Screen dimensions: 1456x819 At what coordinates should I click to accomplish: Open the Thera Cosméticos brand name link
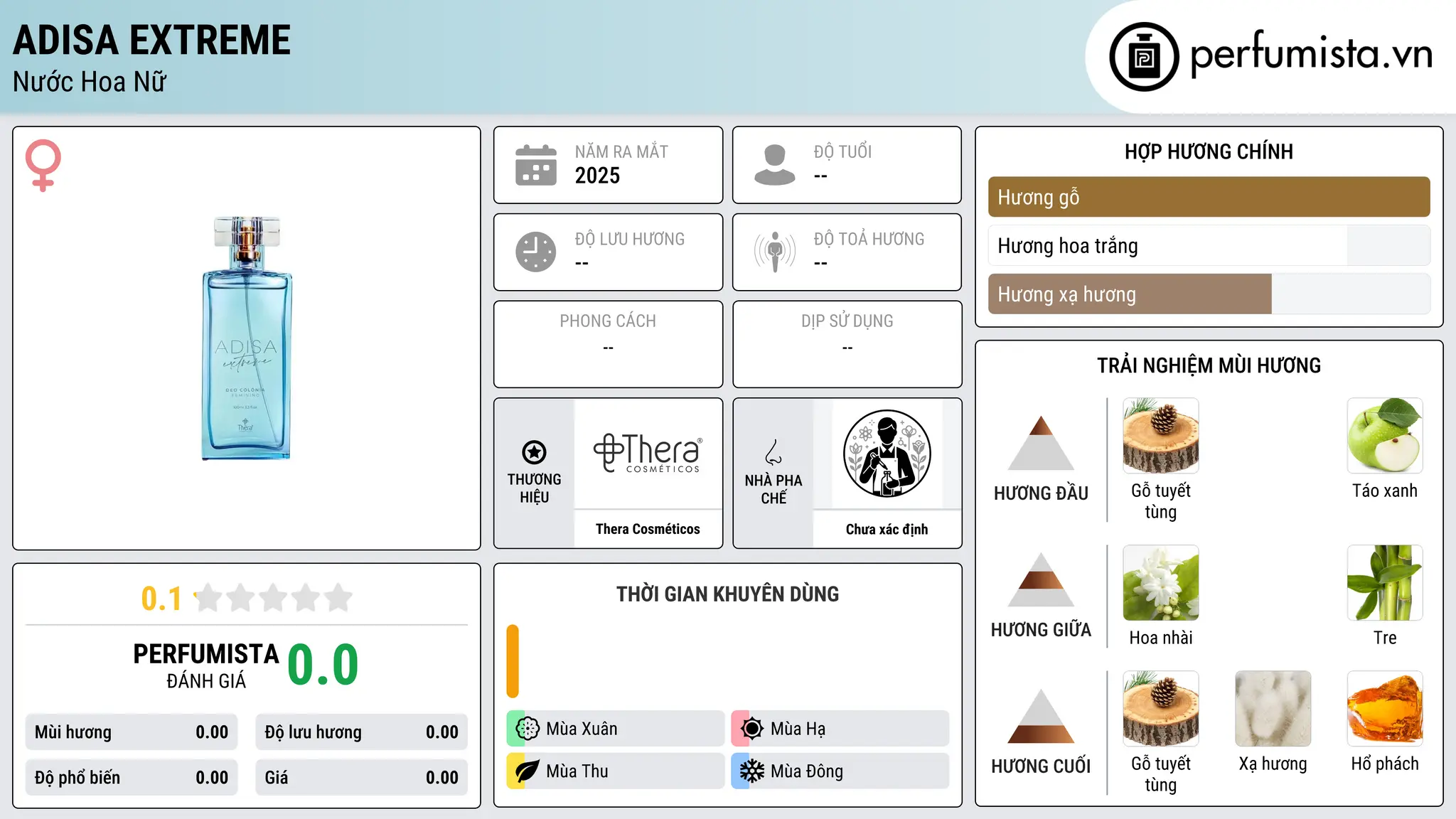pos(648,529)
